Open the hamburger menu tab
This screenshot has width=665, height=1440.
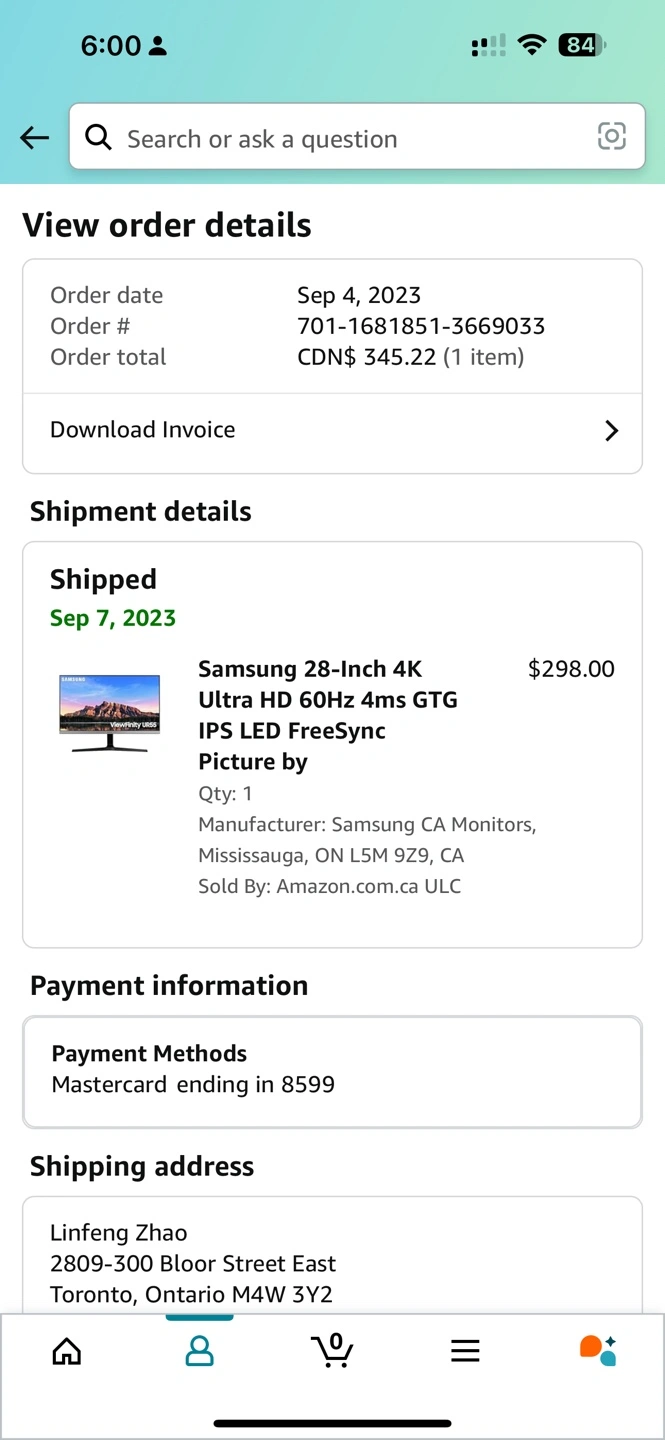[465, 1351]
